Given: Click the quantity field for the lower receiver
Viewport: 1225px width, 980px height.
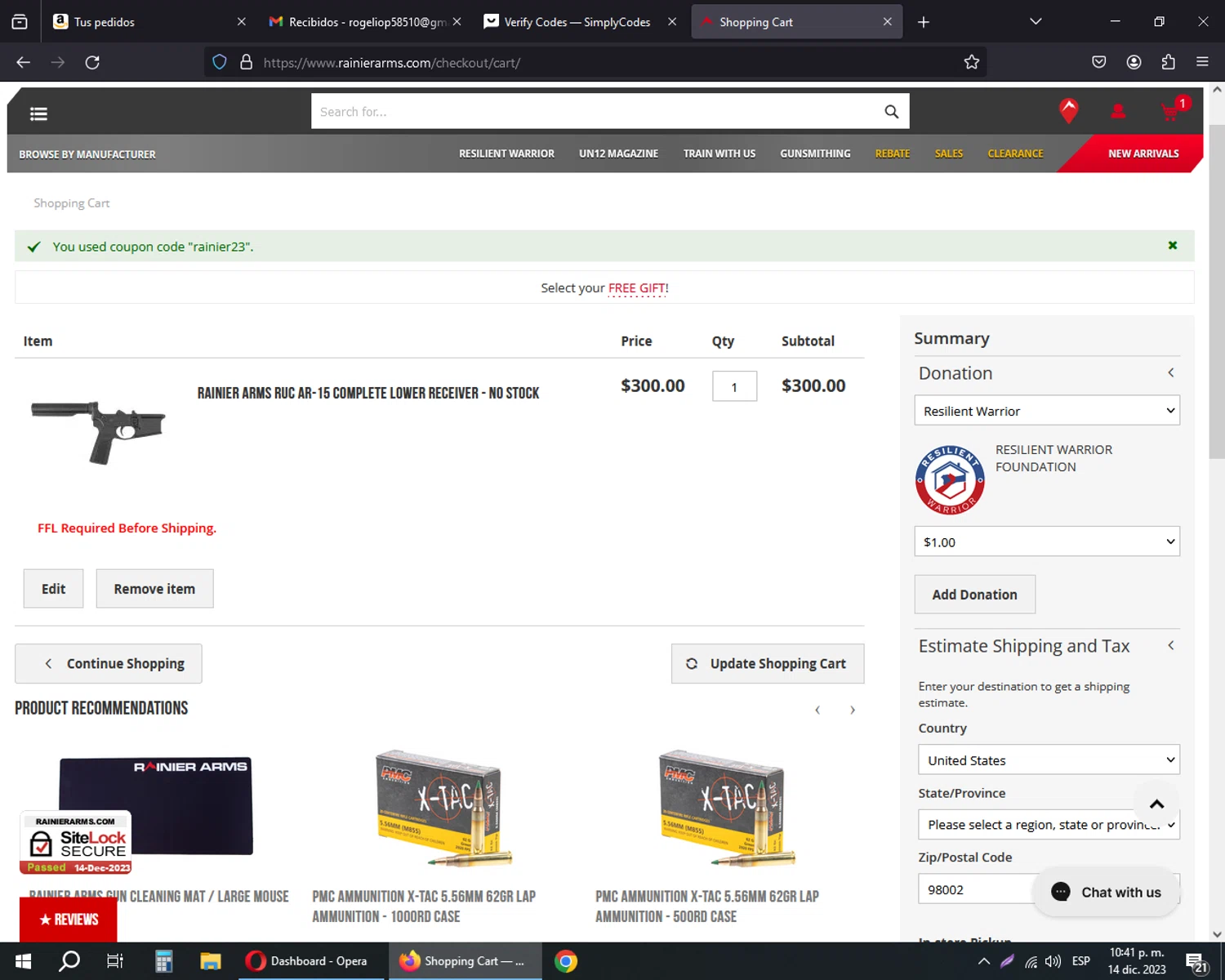Looking at the screenshot, I should (x=734, y=386).
